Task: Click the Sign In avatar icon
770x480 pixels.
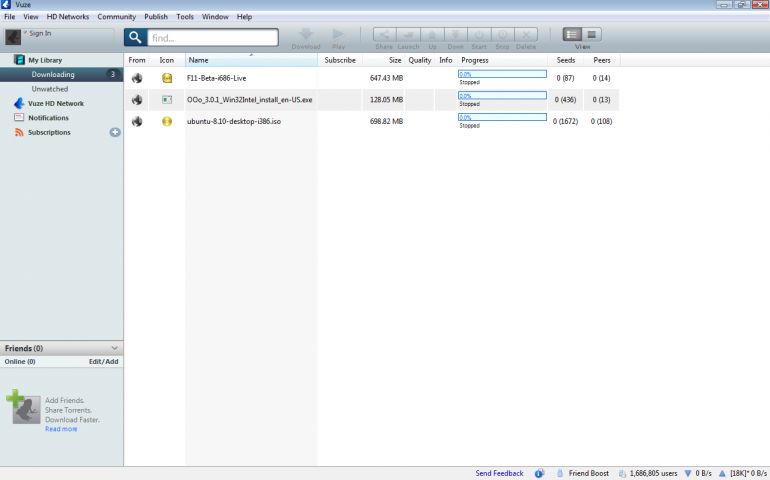Action: 13,37
